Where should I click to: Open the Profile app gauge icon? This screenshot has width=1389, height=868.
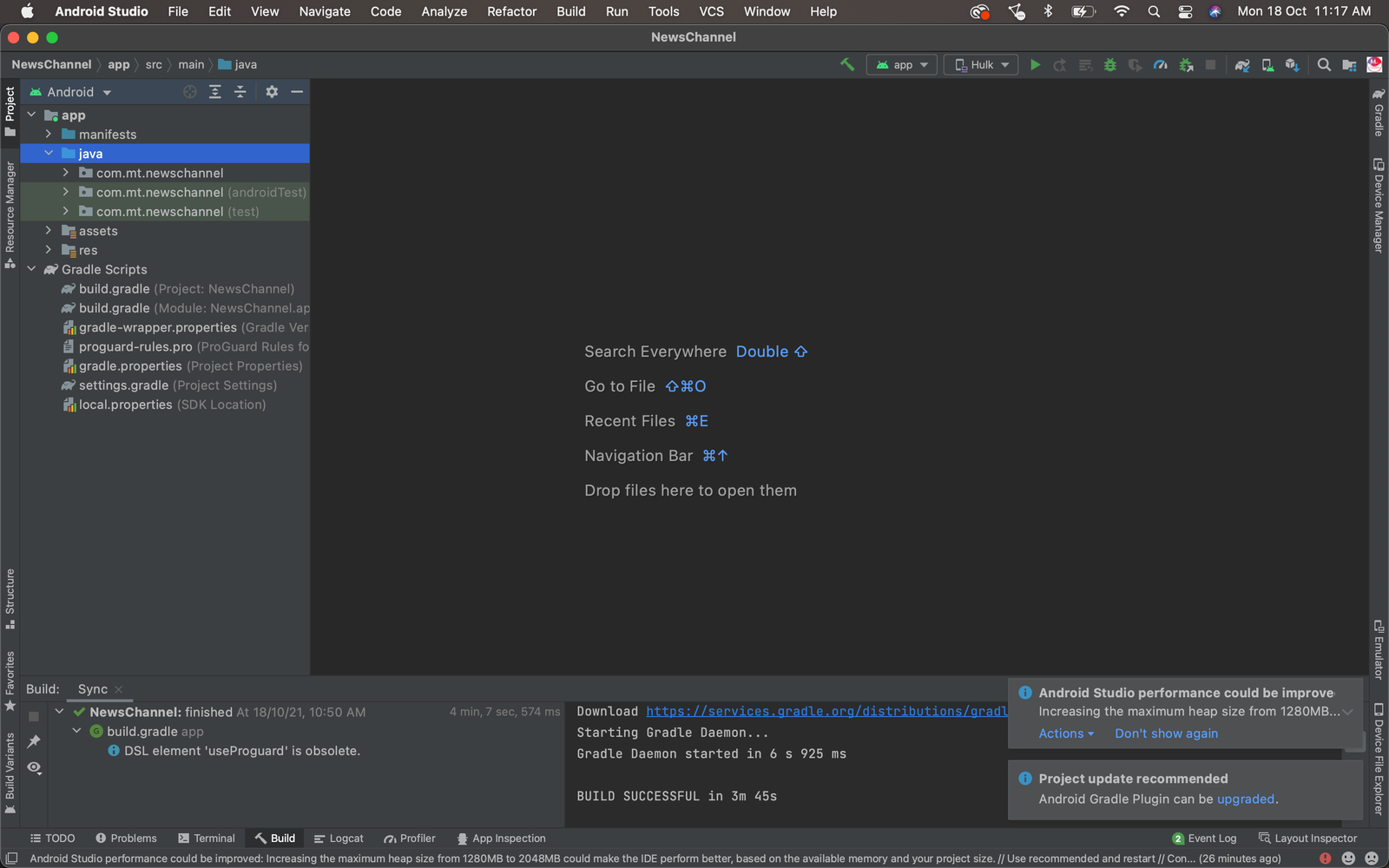click(x=1160, y=65)
